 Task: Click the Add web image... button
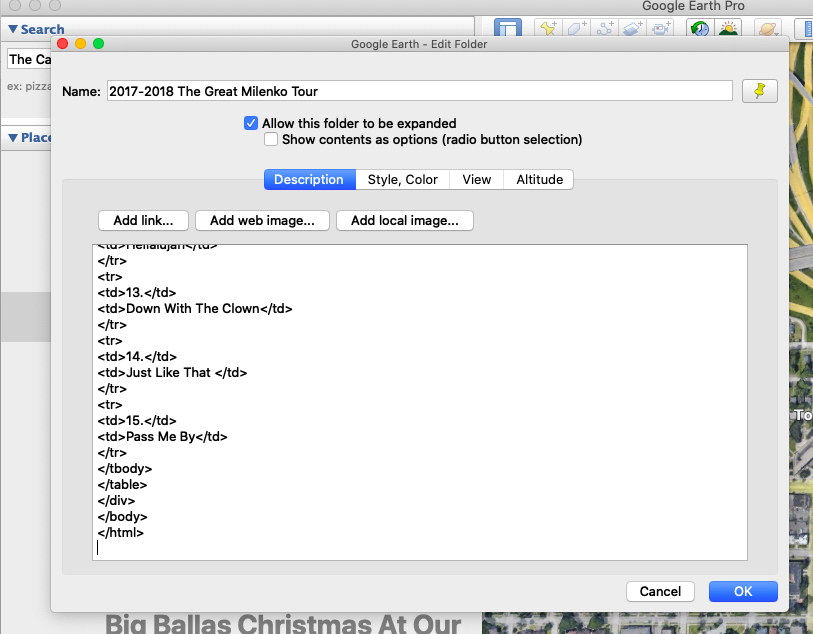coord(262,220)
